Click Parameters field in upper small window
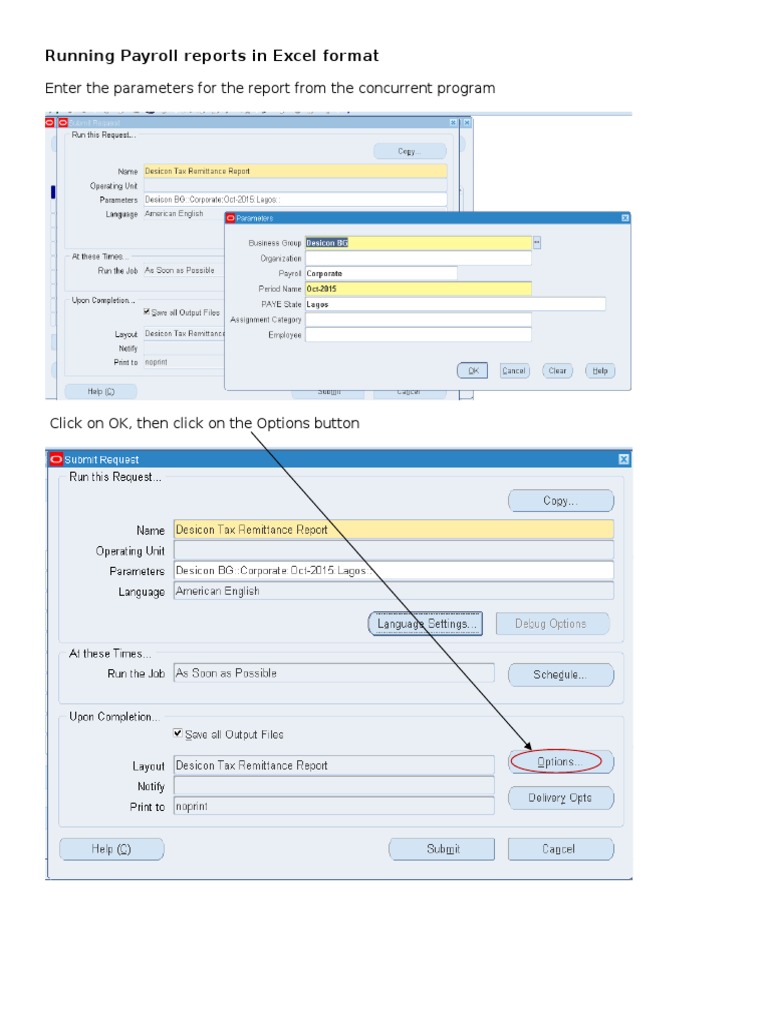Image resolution: width=768 pixels, height=1024 pixels. 295,200
